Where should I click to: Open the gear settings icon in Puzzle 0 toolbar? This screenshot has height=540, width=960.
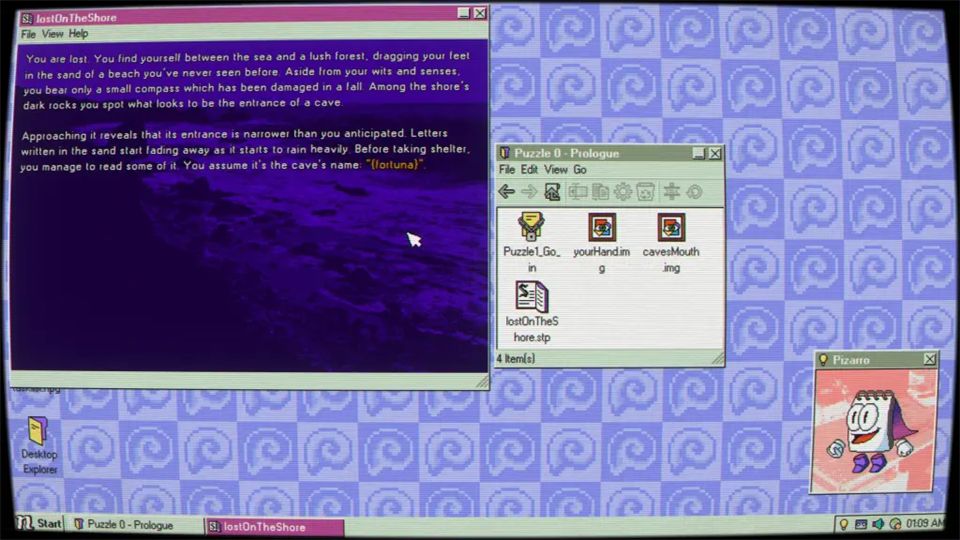(623, 192)
